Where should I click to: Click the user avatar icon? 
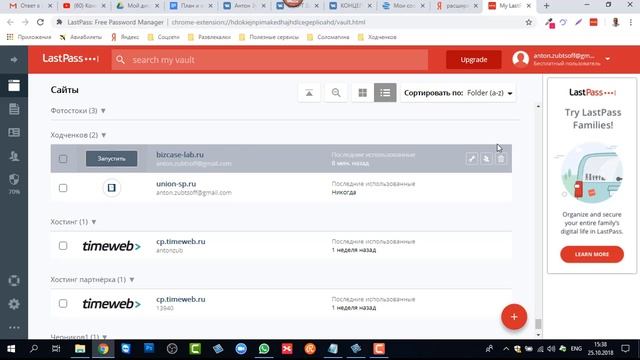pos(520,59)
